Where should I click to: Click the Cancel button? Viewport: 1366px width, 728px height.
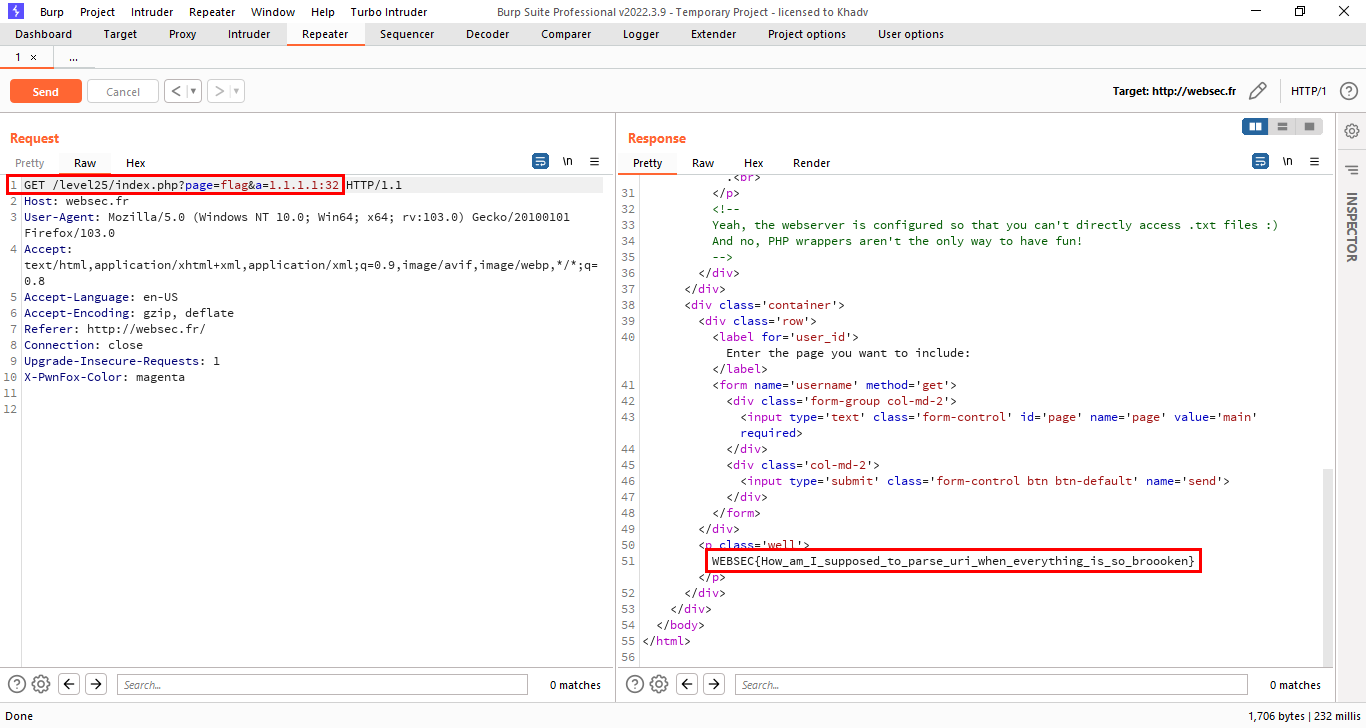pyautogui.click(x=123, y=91)
